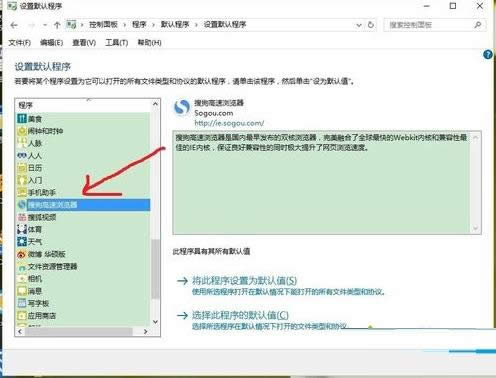
Task: Expand the chevron after 控制面板 breadcrumb
Action: tap(124, 25)
